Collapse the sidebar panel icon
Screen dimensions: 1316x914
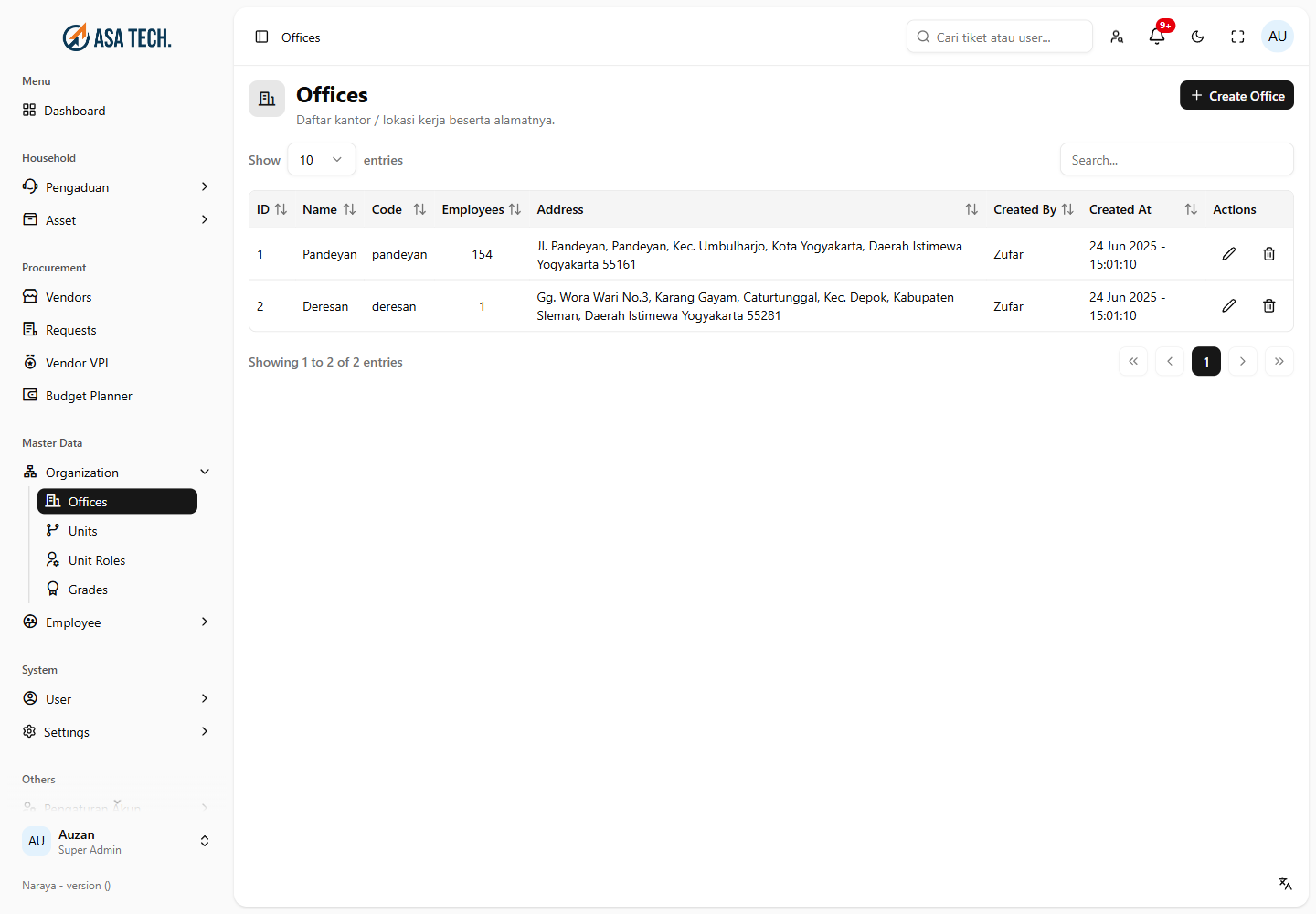pyautogui.click(x=261, y=37)
